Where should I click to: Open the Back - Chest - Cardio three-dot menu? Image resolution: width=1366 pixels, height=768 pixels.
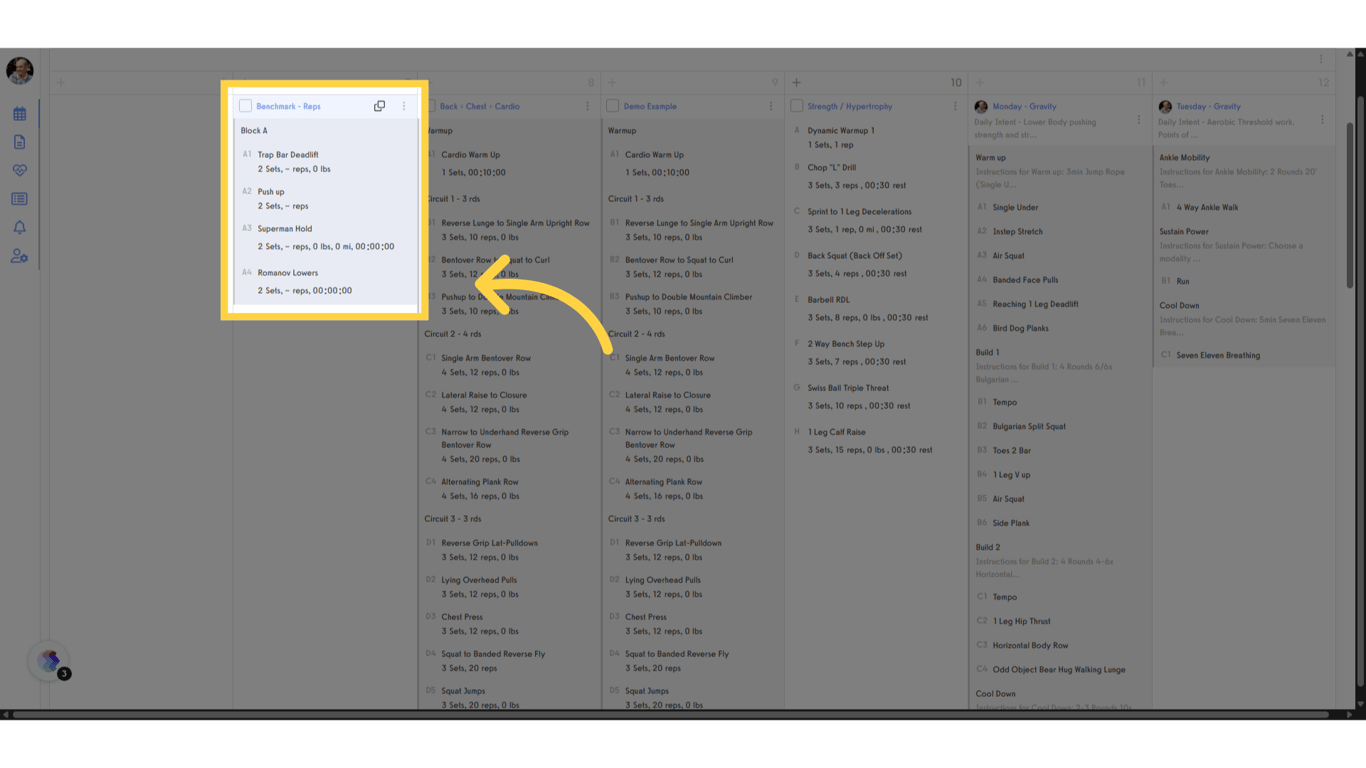[x=587, y=106]
